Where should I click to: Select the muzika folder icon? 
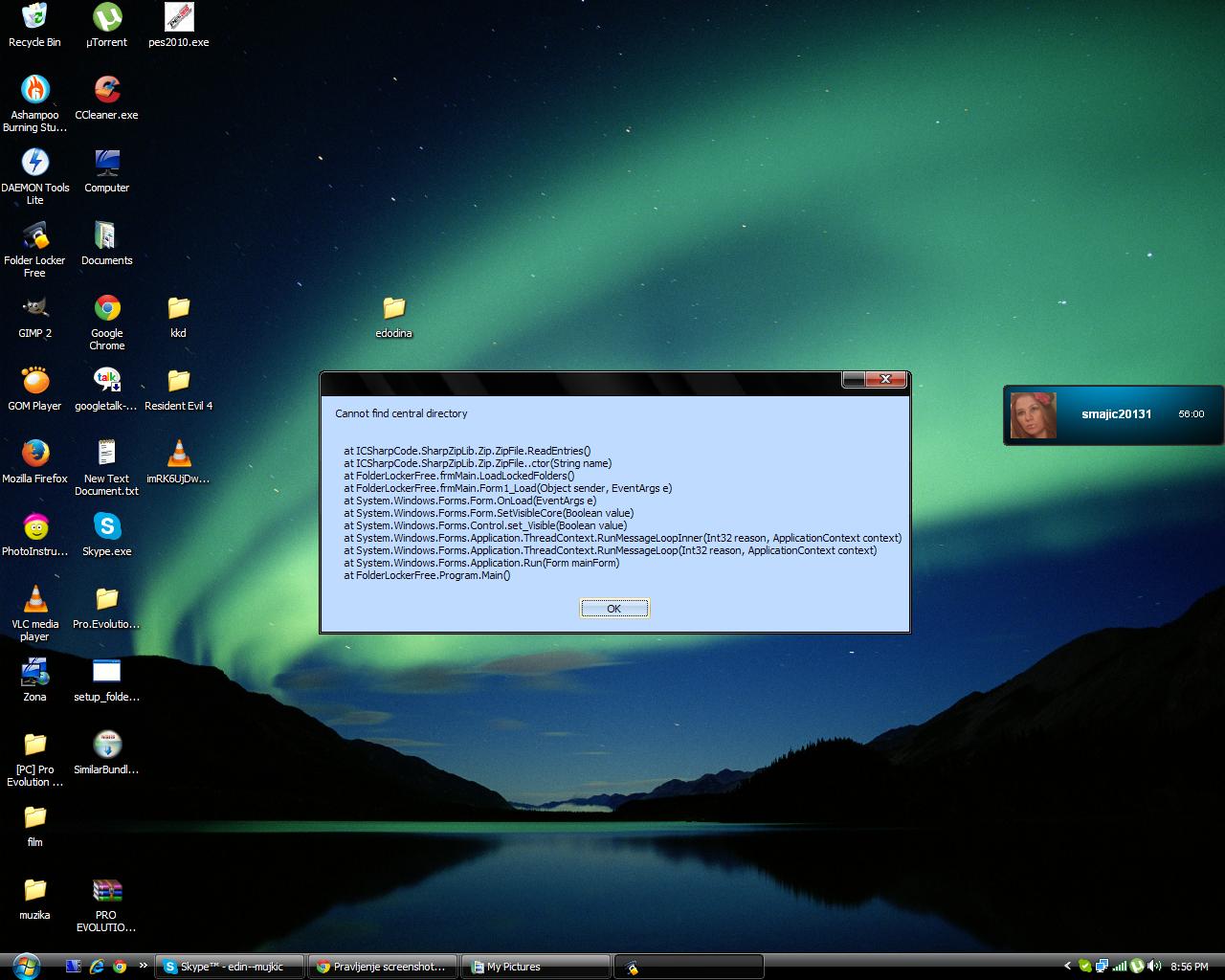[34, 899]
